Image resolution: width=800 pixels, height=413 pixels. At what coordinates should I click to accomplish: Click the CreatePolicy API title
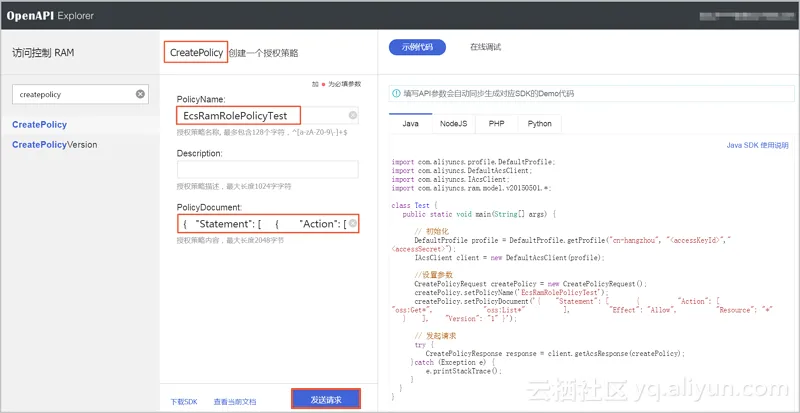tap(196, 53)
